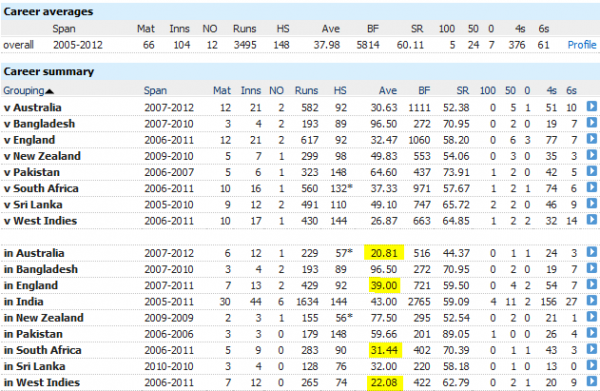The height and width of the screenshot is (391, 600).
Task: Select the 'v West Indies' grouping label
Action: (x=40, y=221)
